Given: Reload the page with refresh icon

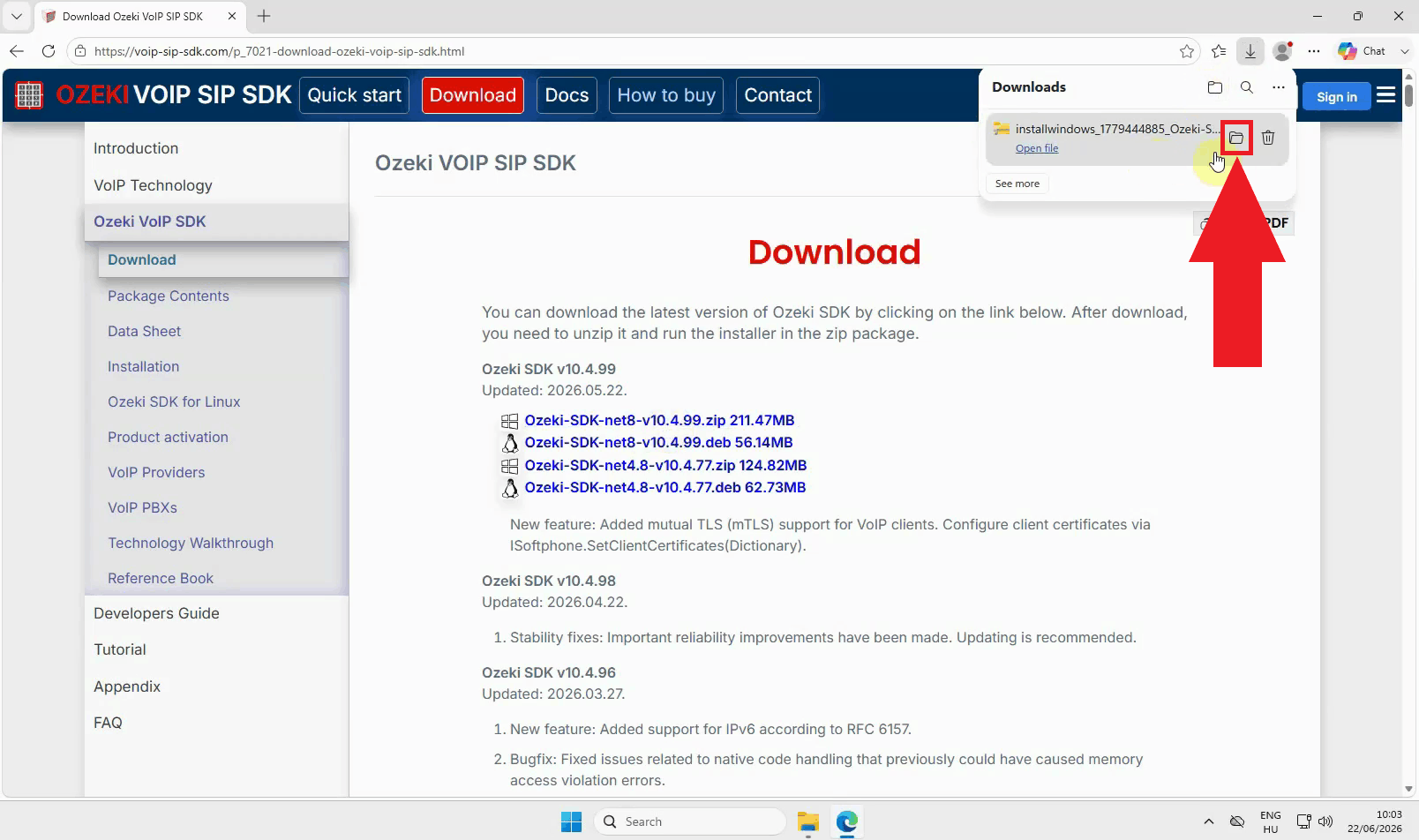Looking at the screenshot, I should tap(49, 51).
